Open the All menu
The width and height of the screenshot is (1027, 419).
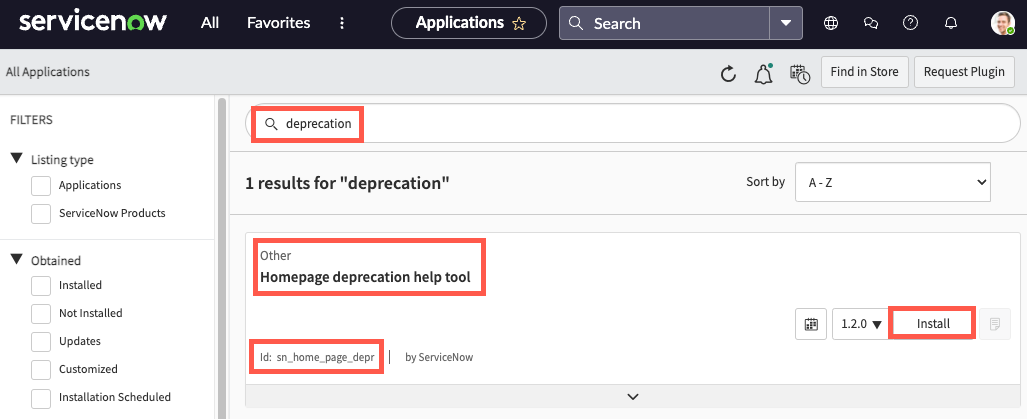(210, 23)
